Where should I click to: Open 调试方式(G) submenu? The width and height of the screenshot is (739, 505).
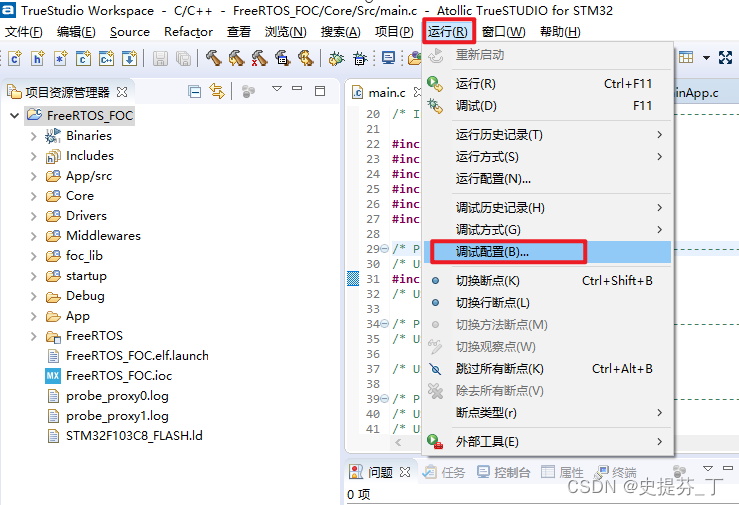pos(547,230)
